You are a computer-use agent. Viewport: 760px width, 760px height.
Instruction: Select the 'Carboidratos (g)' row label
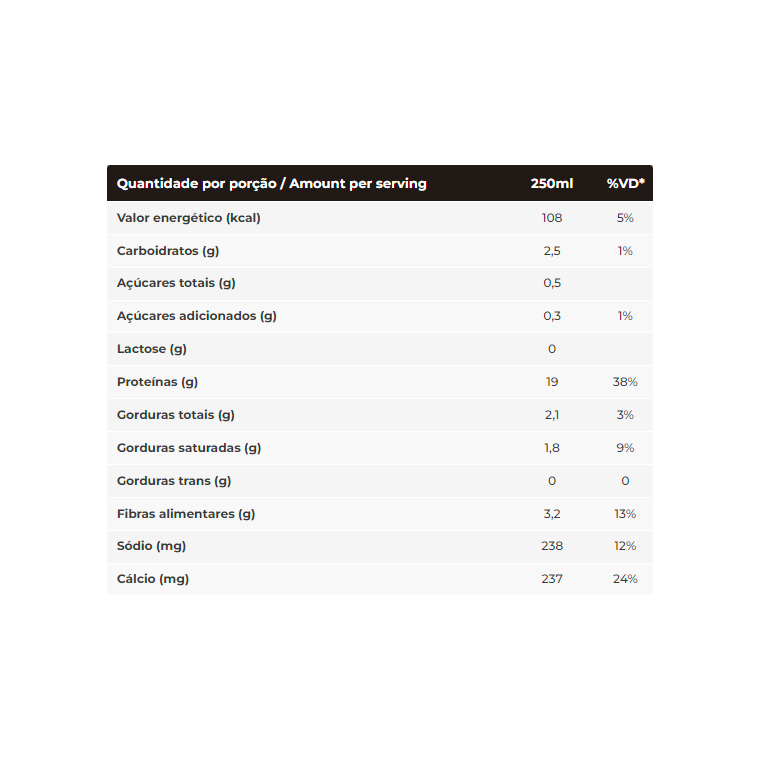tap(168, 251)
